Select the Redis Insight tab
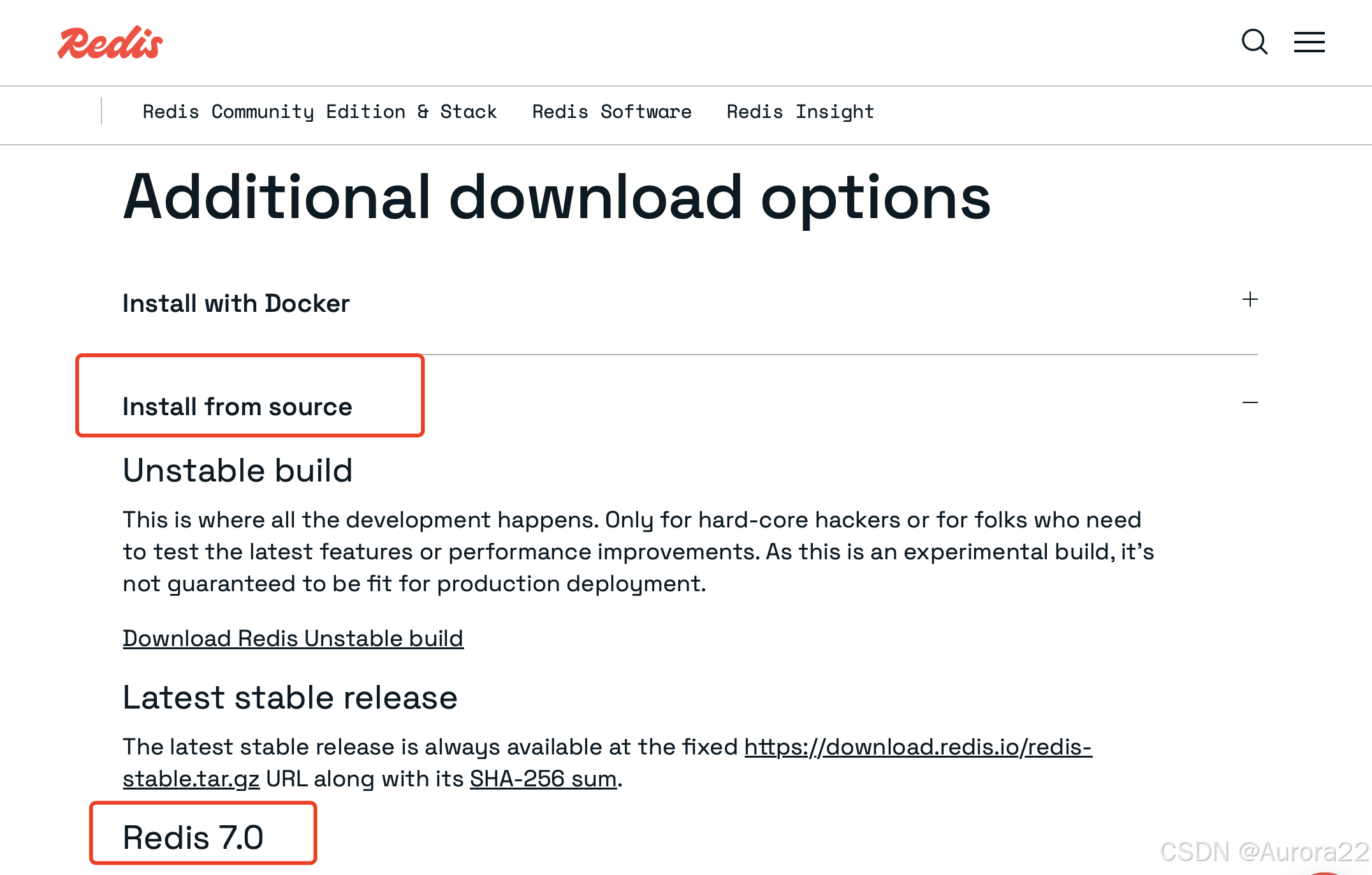This screenshot has width=1372, height=875. tap(800, 112)
